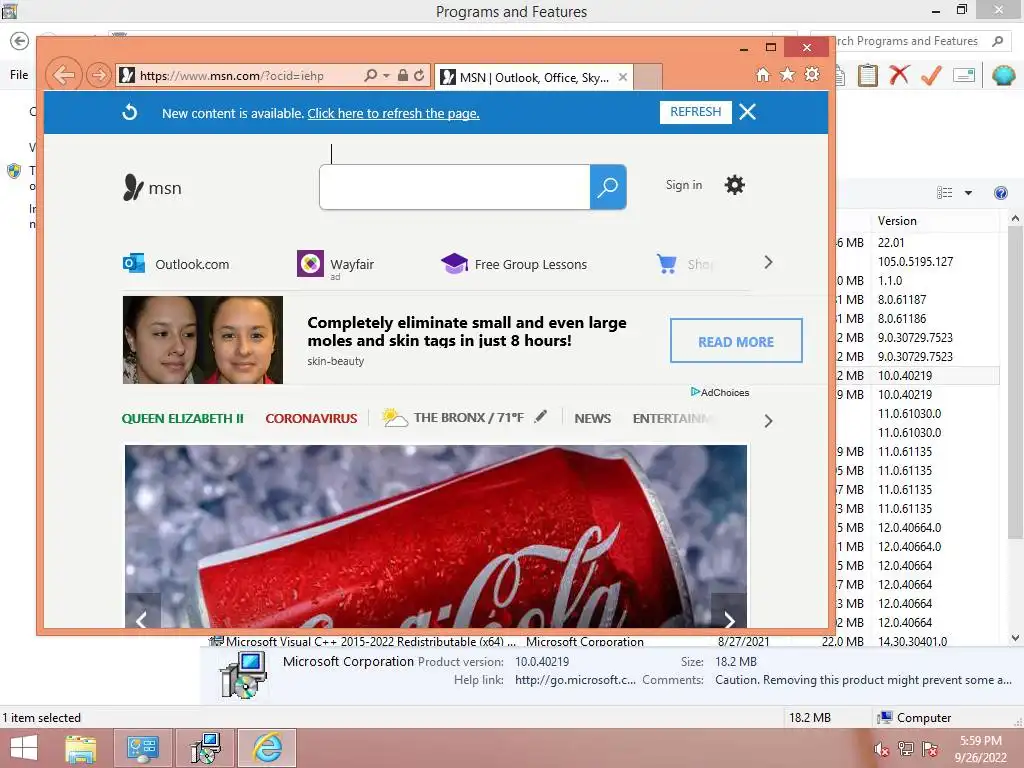Click the properties card toolbar icon
Image resolution: width=1024 pixels, height=768 pixels.
click(964, 75)
